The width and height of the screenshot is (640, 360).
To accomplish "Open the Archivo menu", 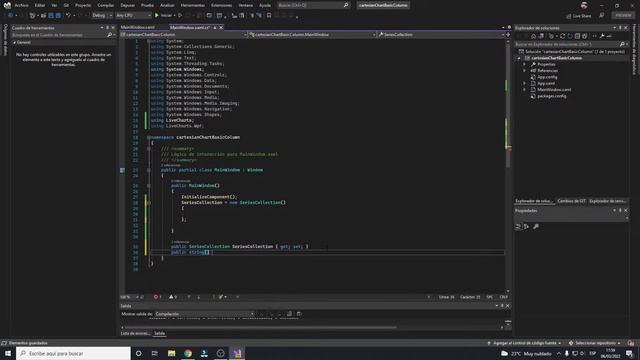I will (x=21, y=5).
